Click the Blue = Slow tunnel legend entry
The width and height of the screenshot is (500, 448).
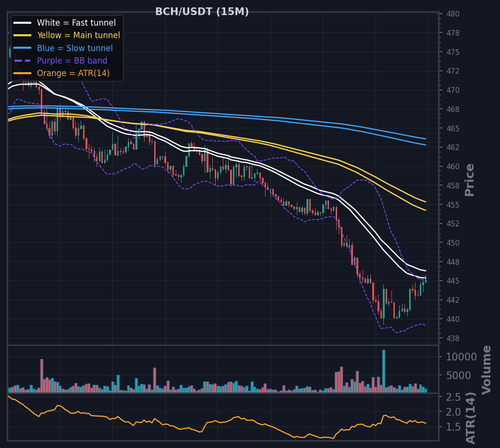(75, 48)
